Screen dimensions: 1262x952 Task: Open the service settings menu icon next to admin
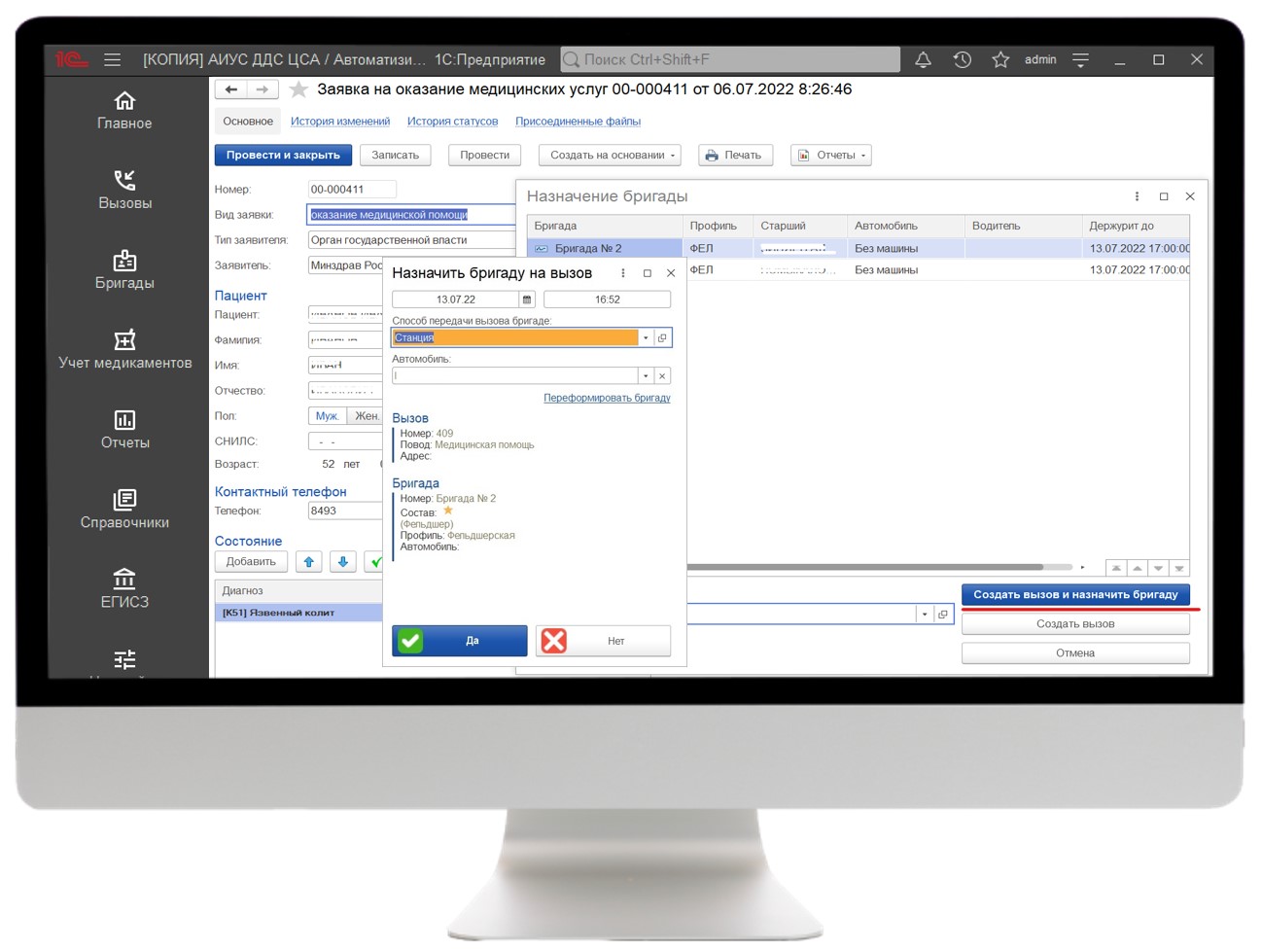pyautogui.click(x=1080, y=59)
